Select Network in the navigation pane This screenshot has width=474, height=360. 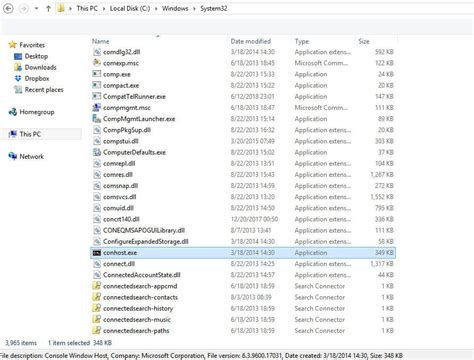click(32, 156)
